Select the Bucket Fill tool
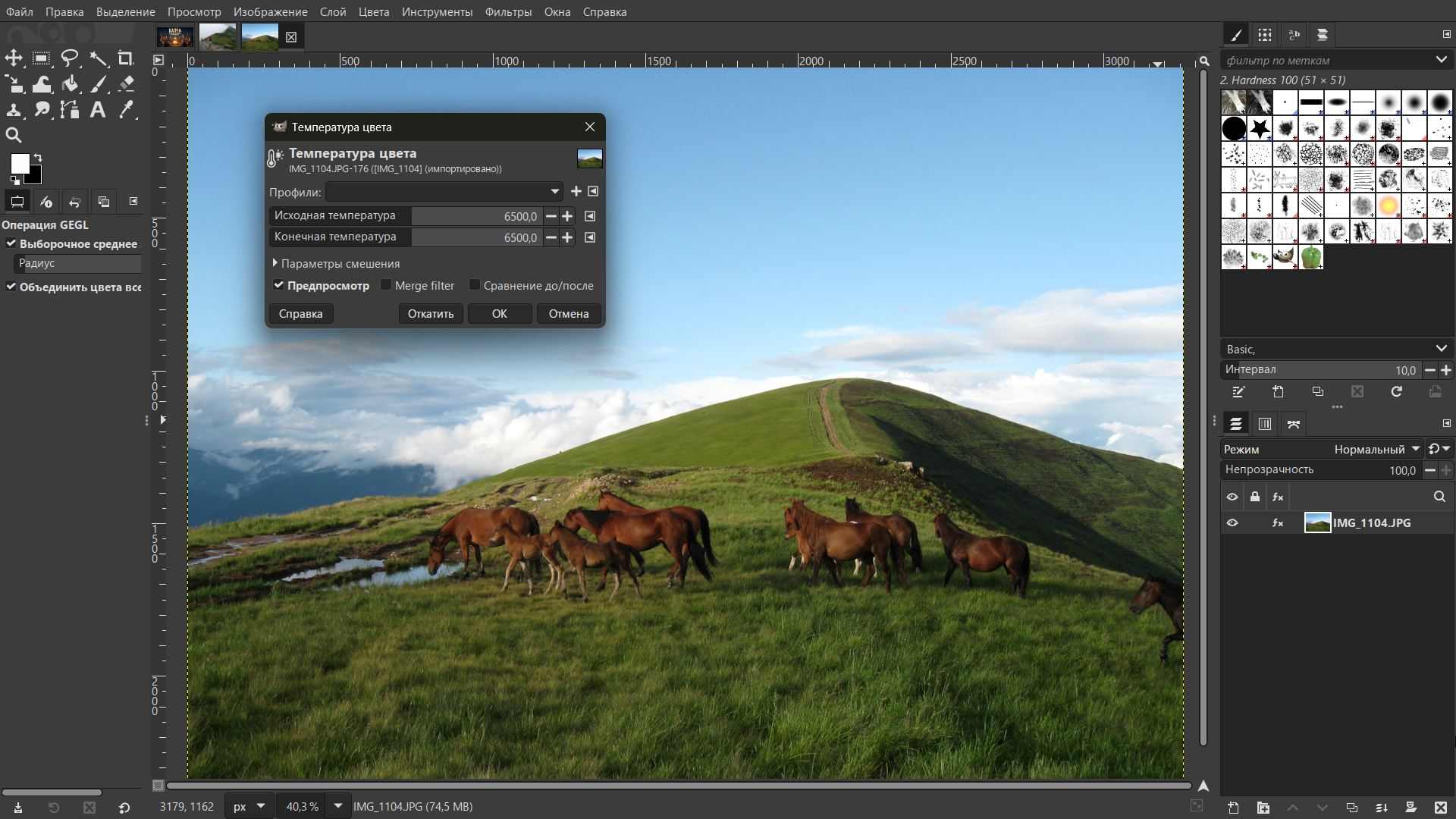The image size is (1456, 819). click(x=70, y=84)
